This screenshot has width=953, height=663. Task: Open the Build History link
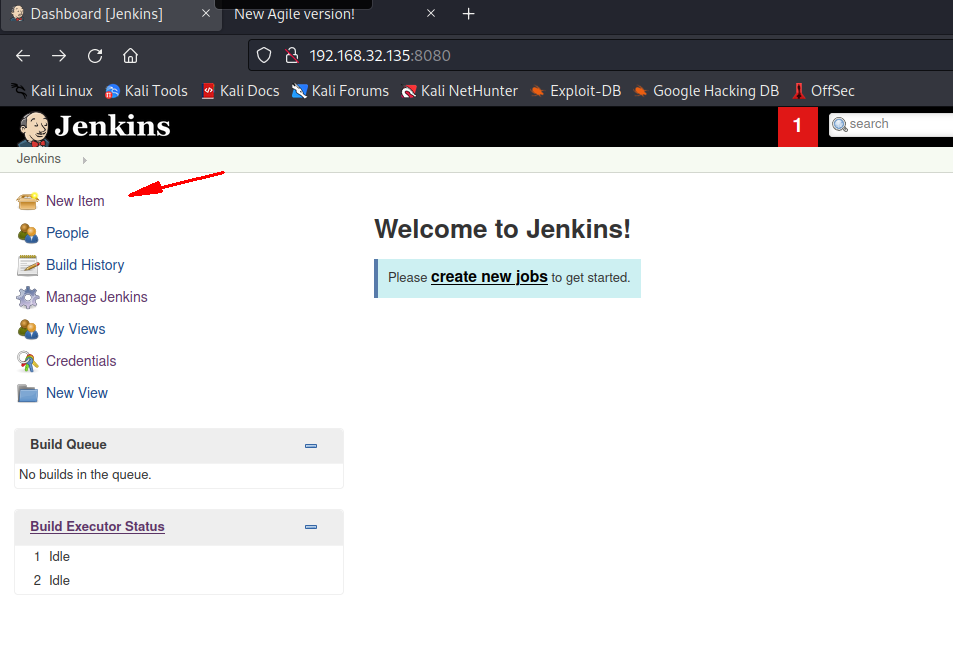click(x=85, y=265)
